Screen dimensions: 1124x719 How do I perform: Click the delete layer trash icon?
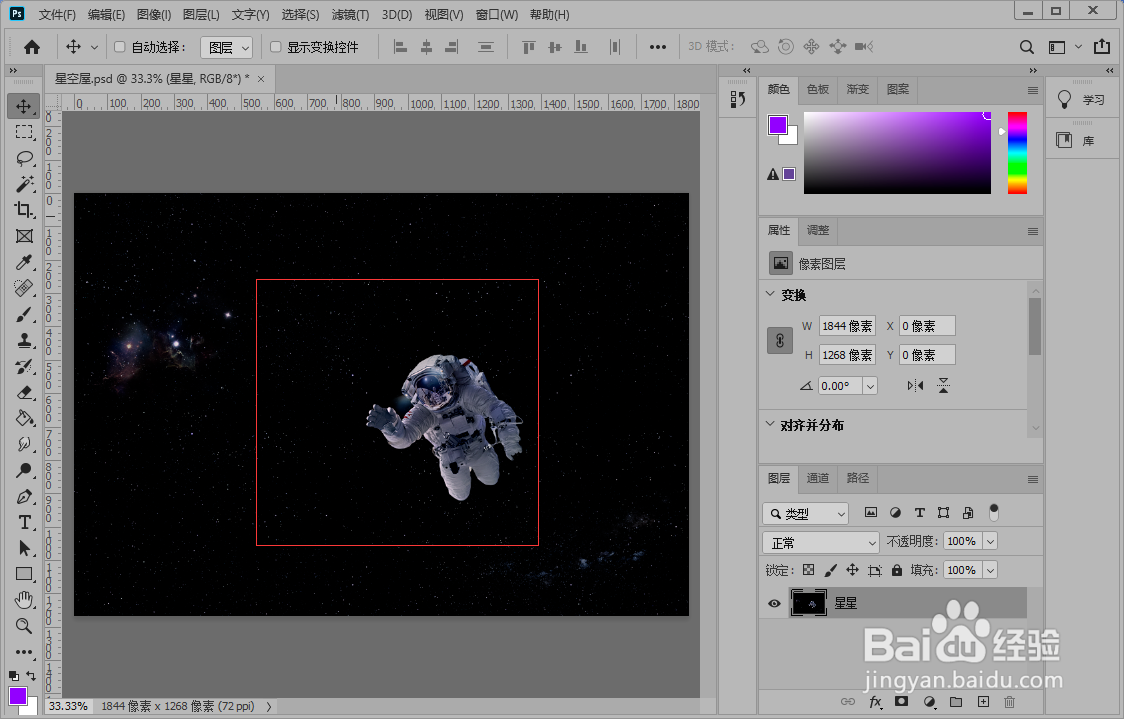[1009, 702]
